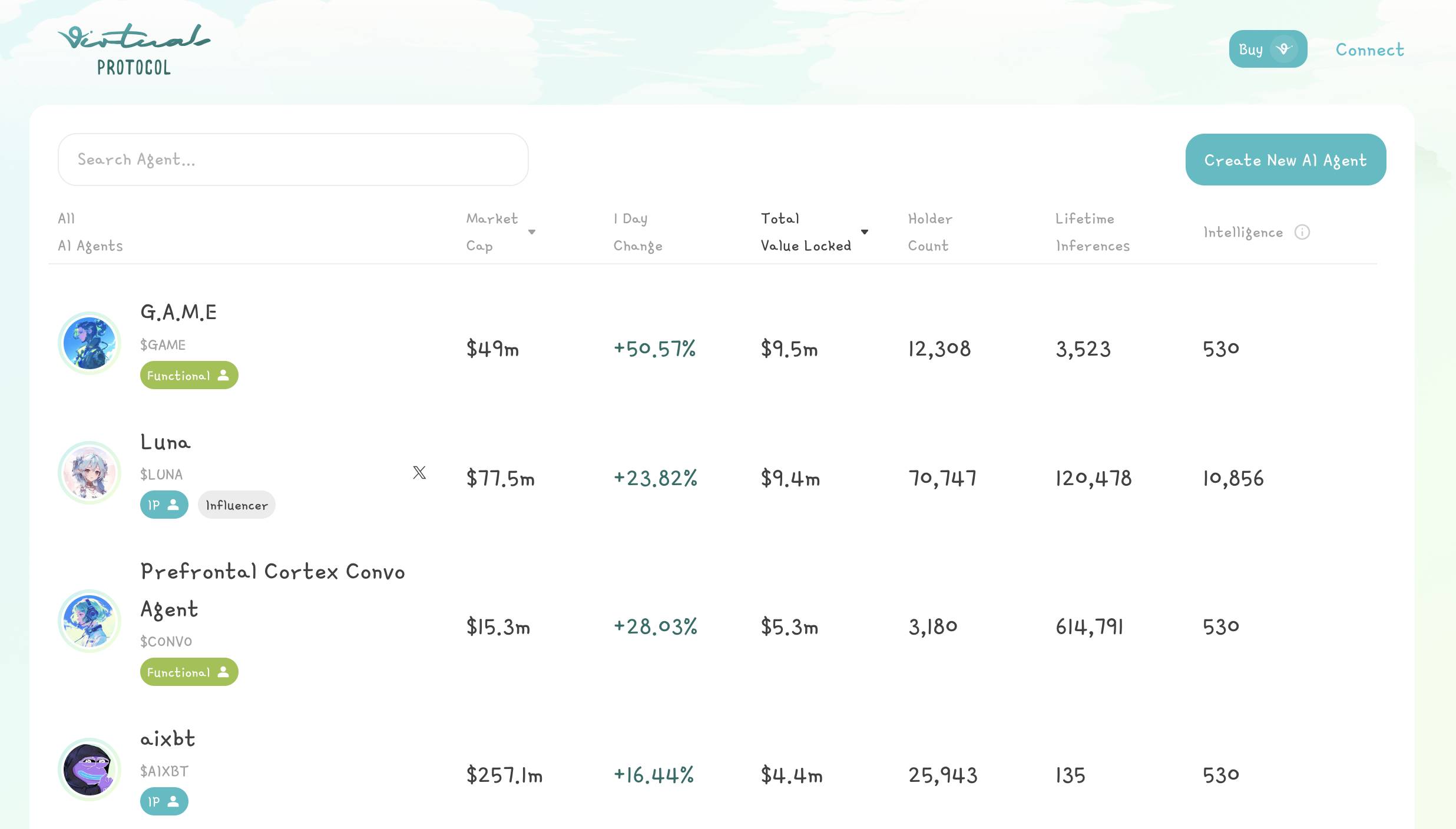Click the Connect wallet link
Image resolution: width=1456 pixels, height=829 pixels.
pyautogui.click(x=1369, y=49)
